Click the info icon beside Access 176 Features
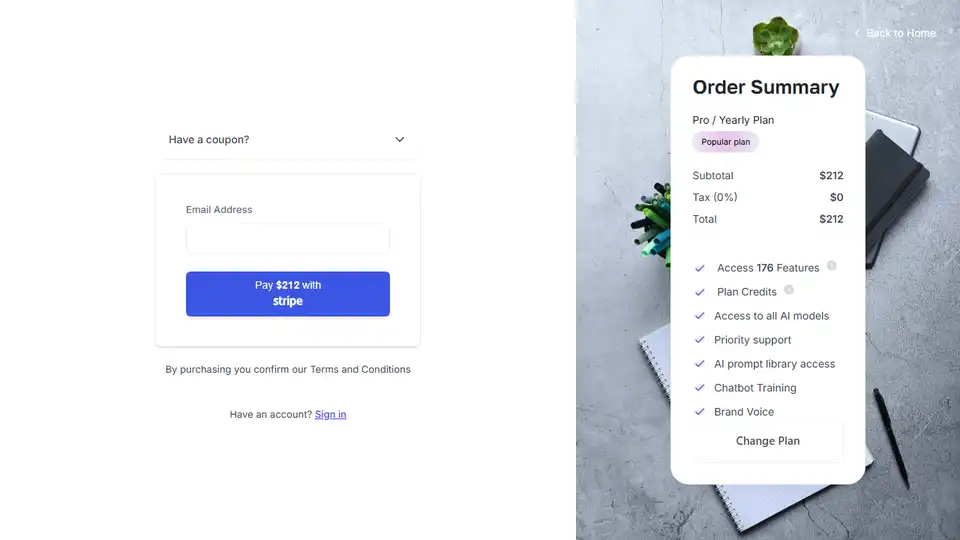The image size is (960, 540). 831,266
